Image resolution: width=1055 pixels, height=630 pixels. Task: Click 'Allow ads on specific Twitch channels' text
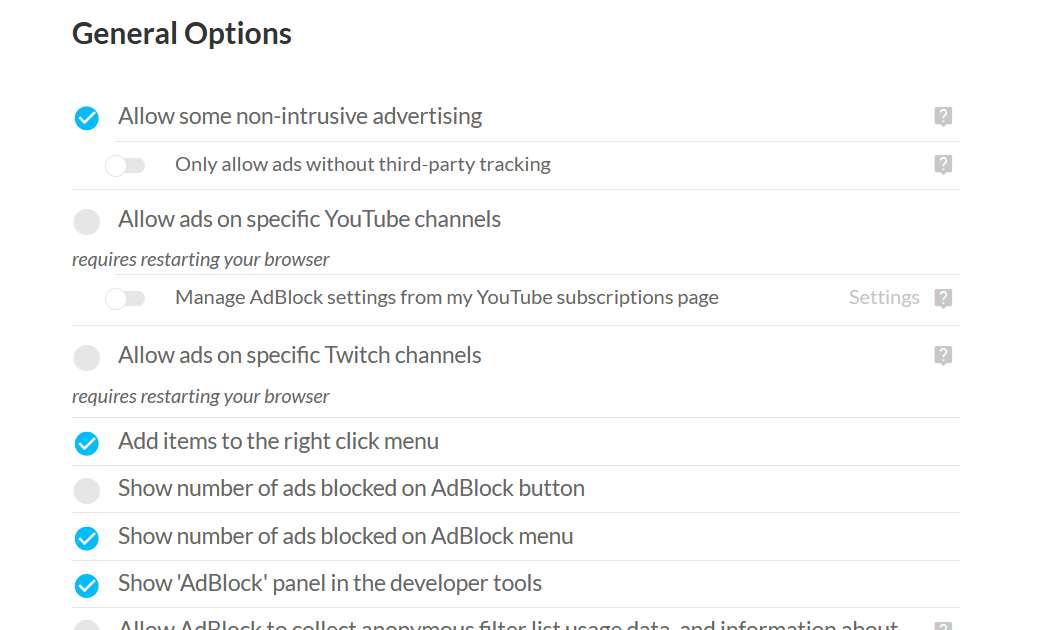pos(300,356)
